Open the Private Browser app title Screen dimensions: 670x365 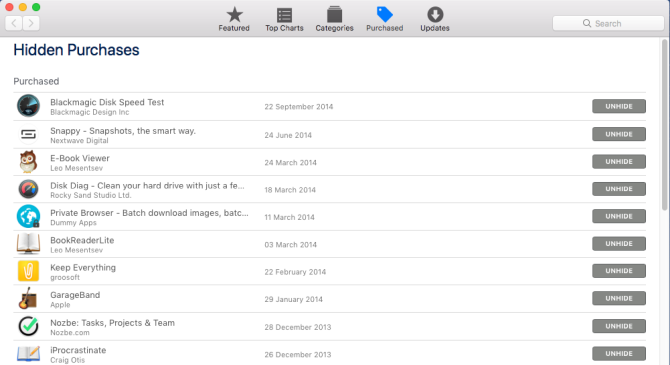(x=149, y=213)
